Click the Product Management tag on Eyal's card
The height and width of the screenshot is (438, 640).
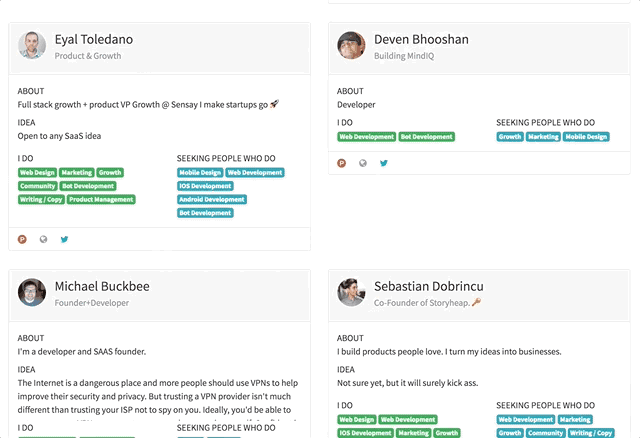pyautogui.click(x=101, y=200)
